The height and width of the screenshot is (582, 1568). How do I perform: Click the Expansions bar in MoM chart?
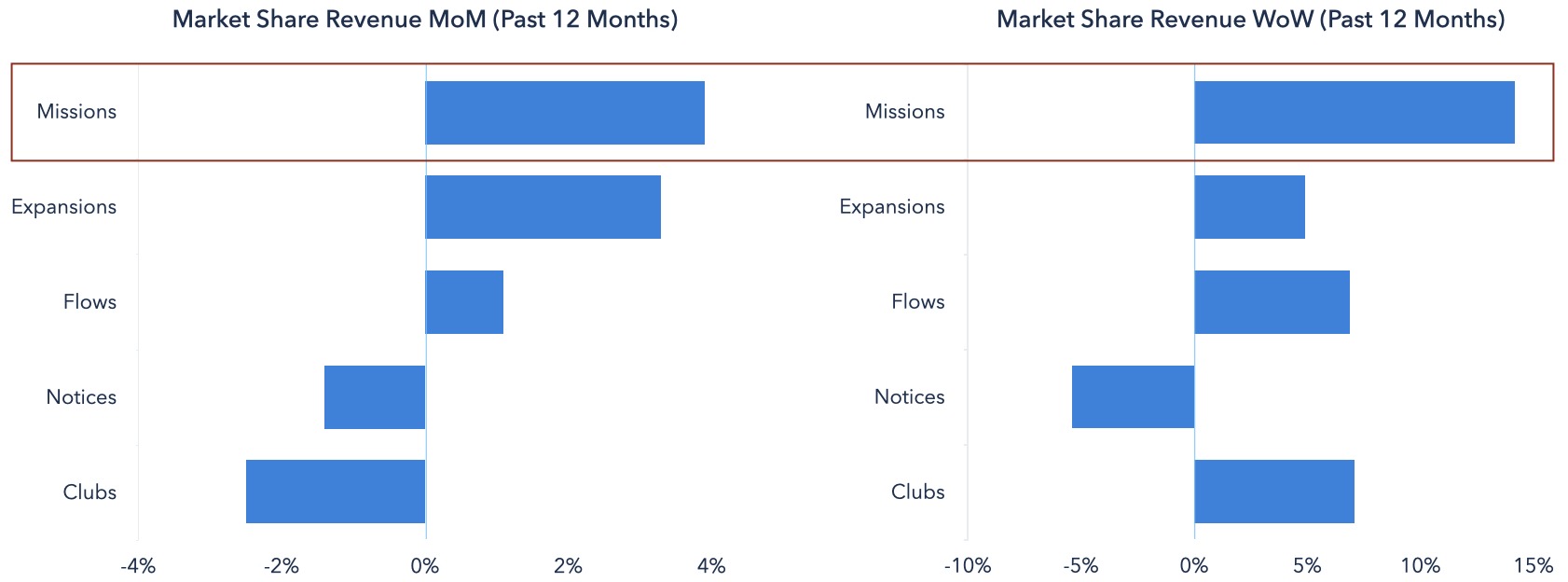pos(543,207)
